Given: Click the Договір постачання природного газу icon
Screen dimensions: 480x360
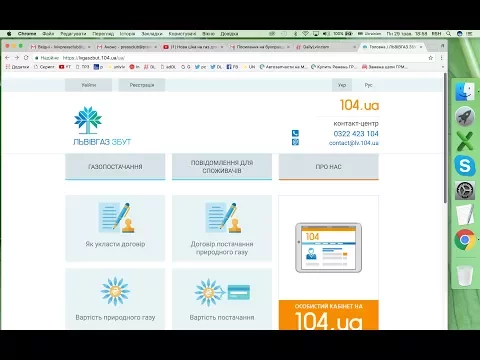Looking at the screenshot, I should (x=222, y=218).
